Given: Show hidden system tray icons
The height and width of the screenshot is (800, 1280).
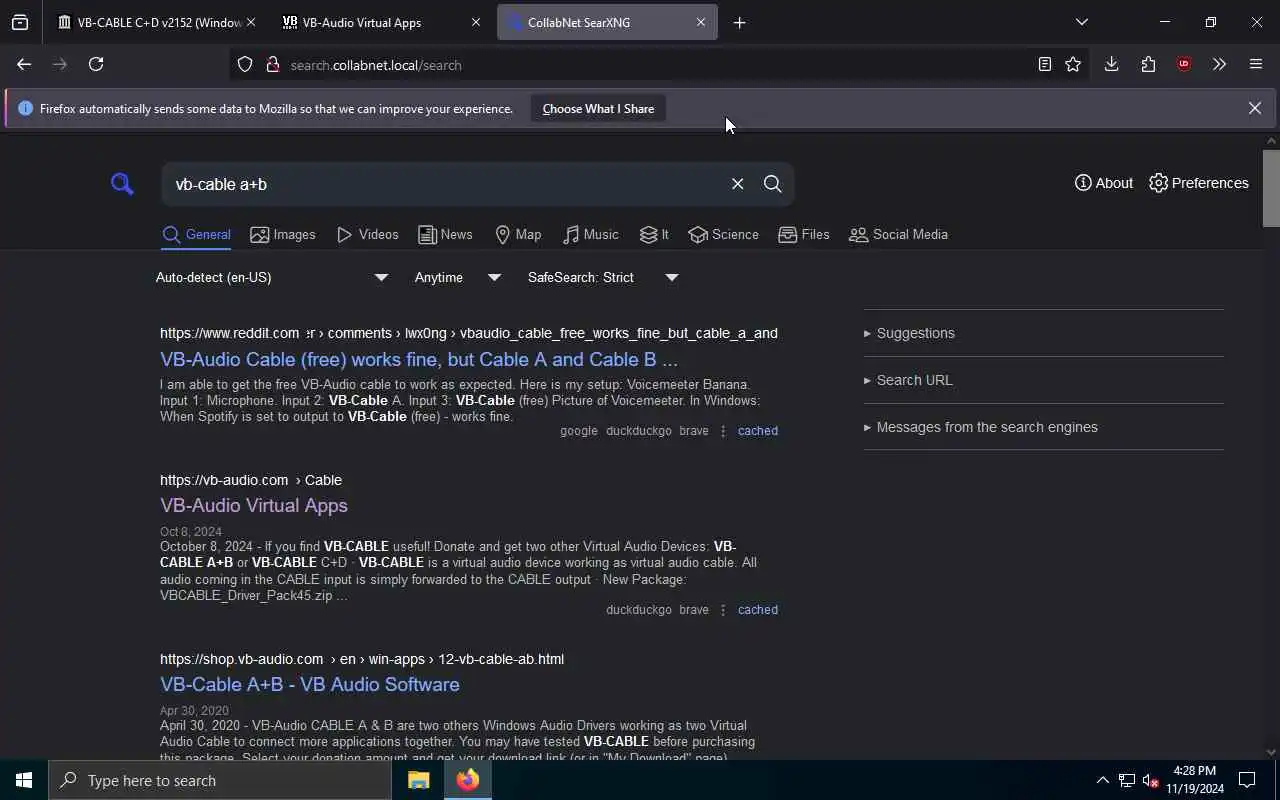Looking at the screenshot, I should [1102, 780].
